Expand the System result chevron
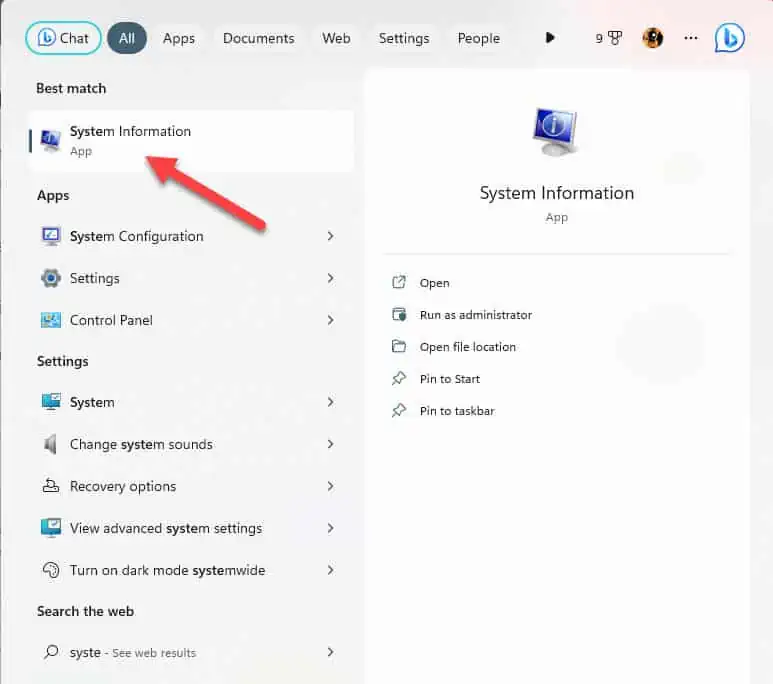The width and height of the screenshot is (773, 684). [330, 402]
